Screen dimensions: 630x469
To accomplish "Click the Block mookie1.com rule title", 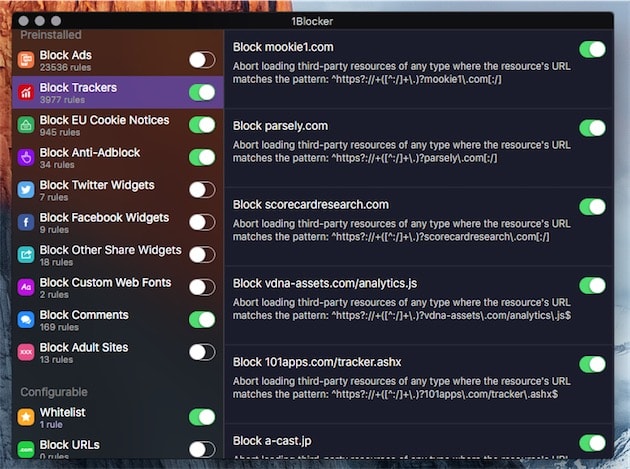I will (283, 47).
